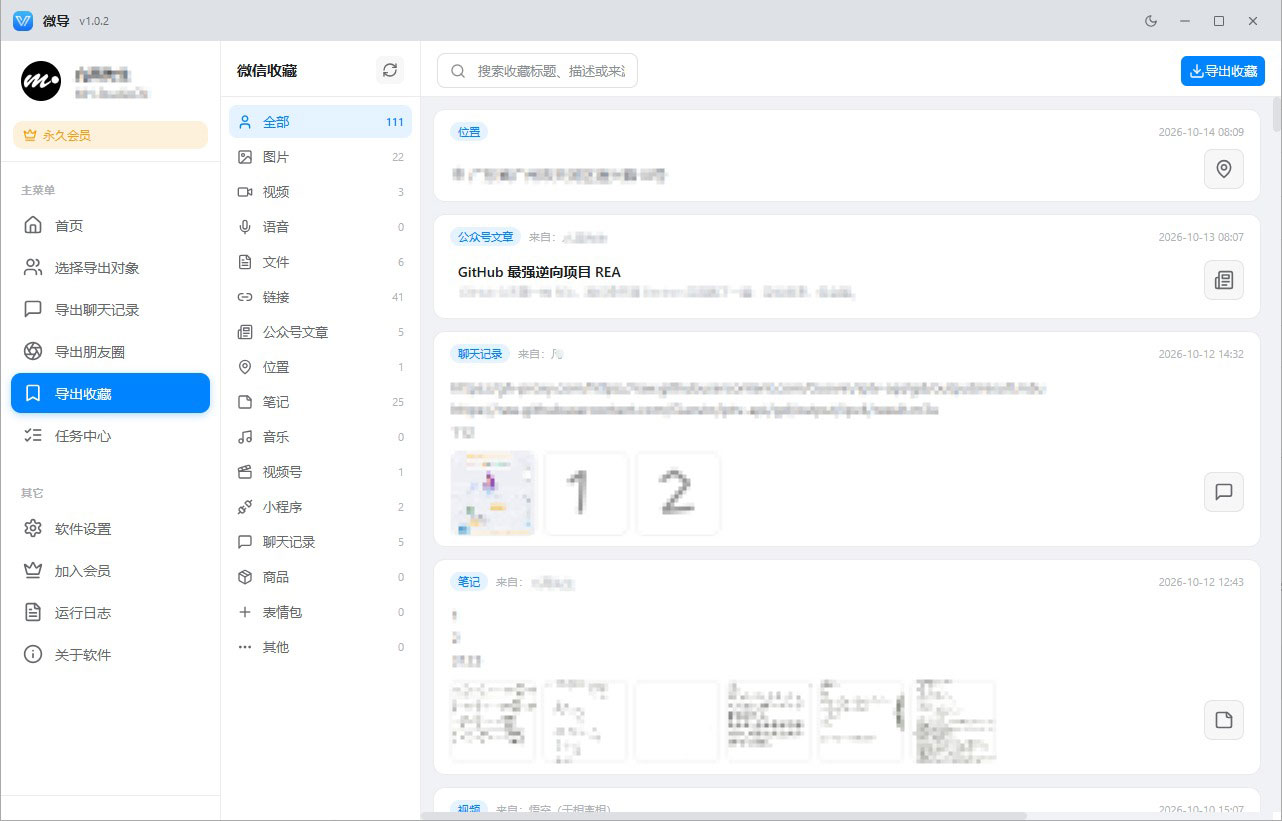This screenshot has height=821, width=1282.
Task: Choose 聊天记录 category in list
Action: (320, 542)
